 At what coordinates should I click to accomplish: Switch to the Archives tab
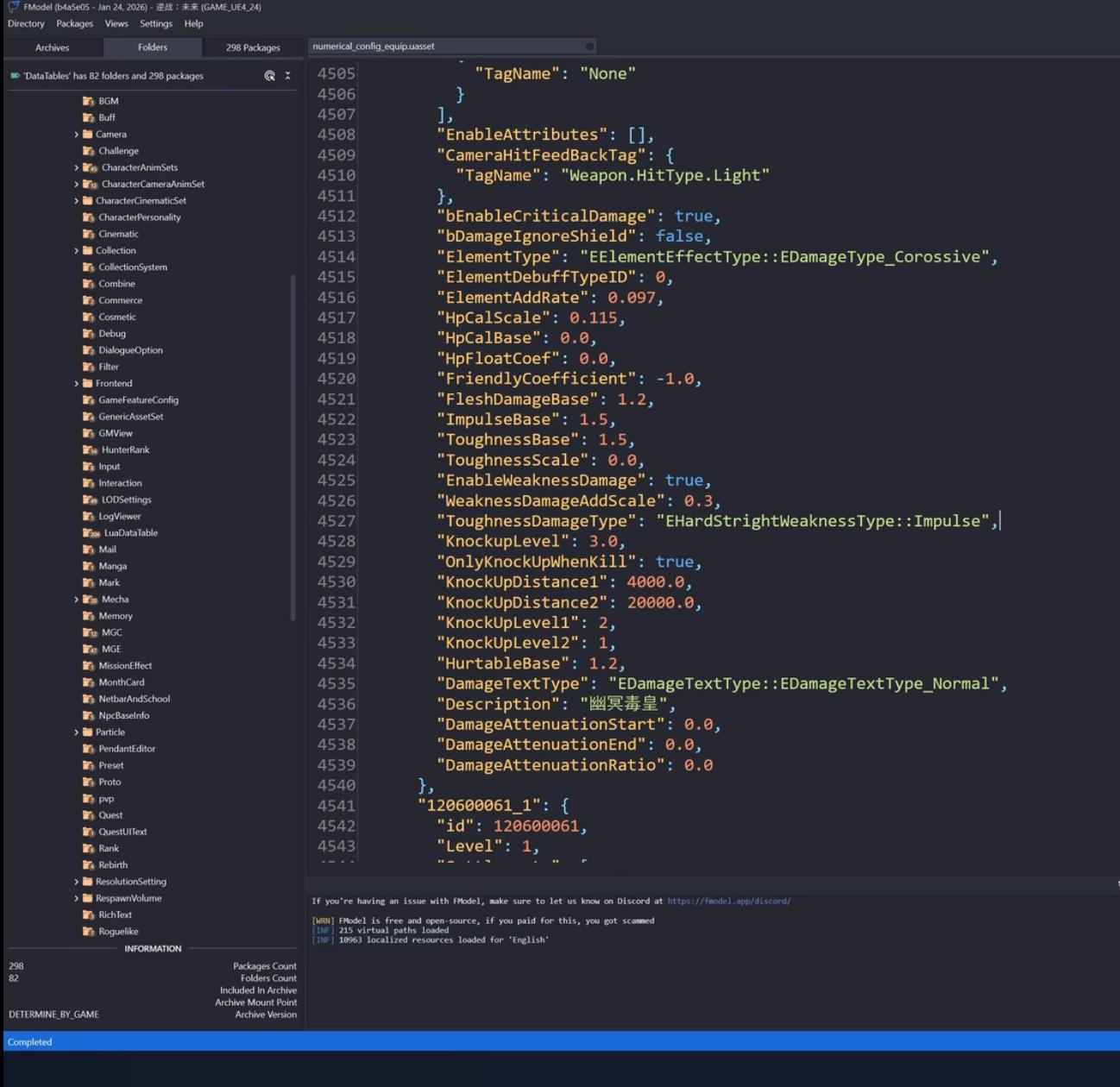pyautogui.click(x=52, y=47)
